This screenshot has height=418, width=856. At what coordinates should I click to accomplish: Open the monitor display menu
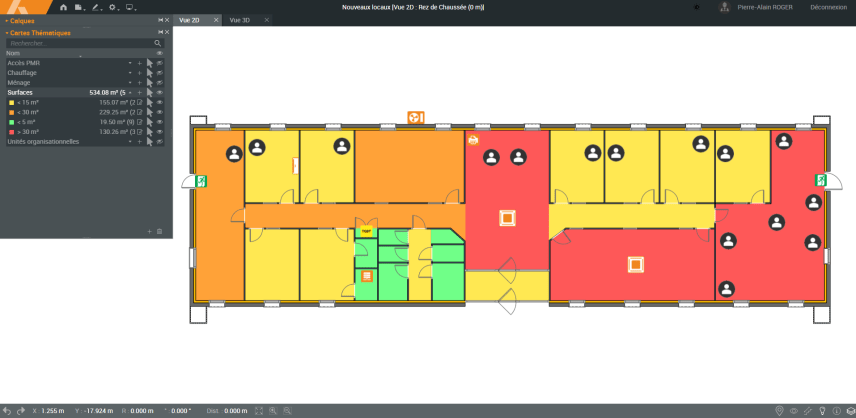tap(130, 7)
